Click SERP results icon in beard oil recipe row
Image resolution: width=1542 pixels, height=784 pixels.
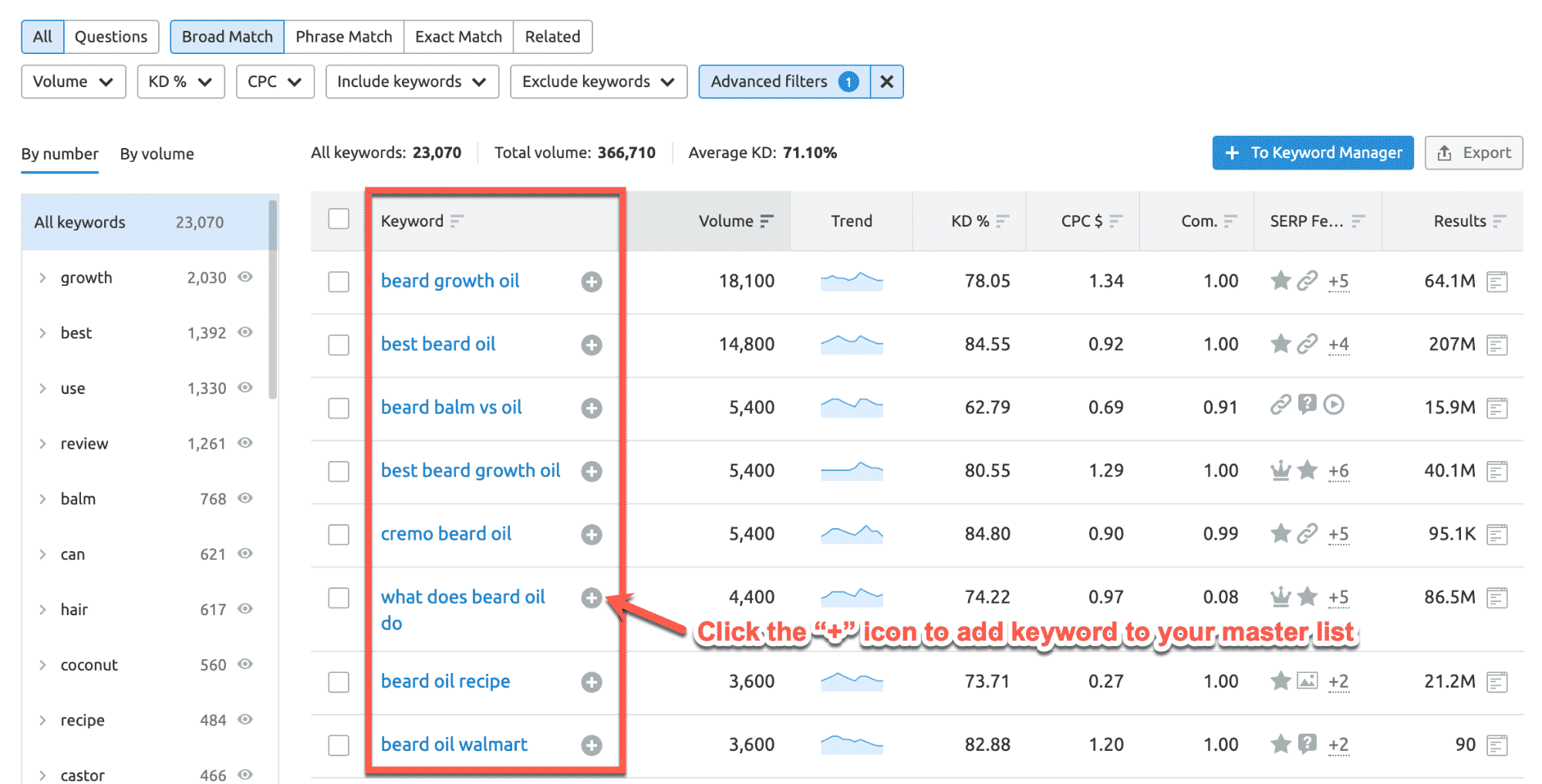click(1496, 682)
